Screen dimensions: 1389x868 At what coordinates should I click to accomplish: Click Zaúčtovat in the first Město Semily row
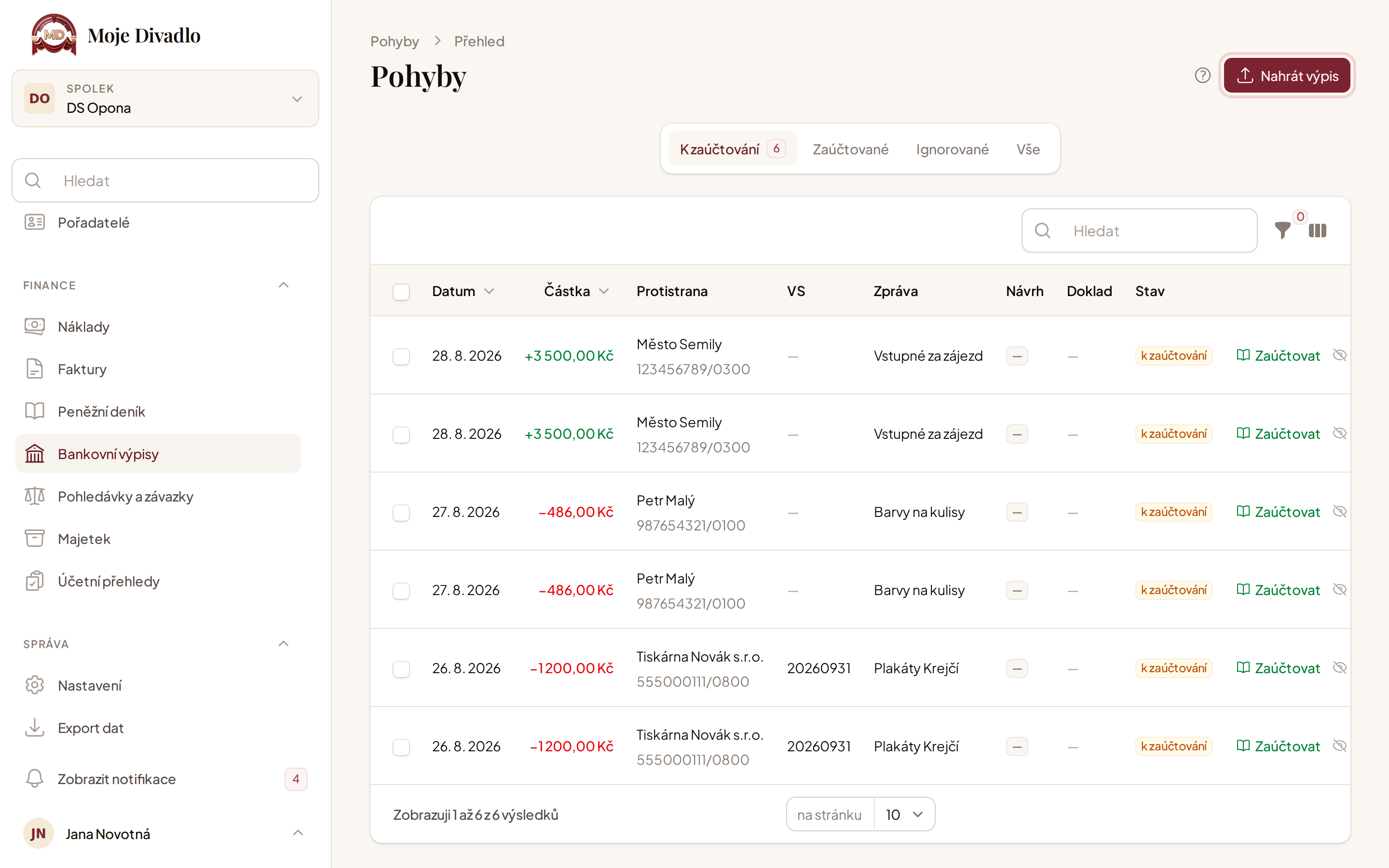point(1278,356)
